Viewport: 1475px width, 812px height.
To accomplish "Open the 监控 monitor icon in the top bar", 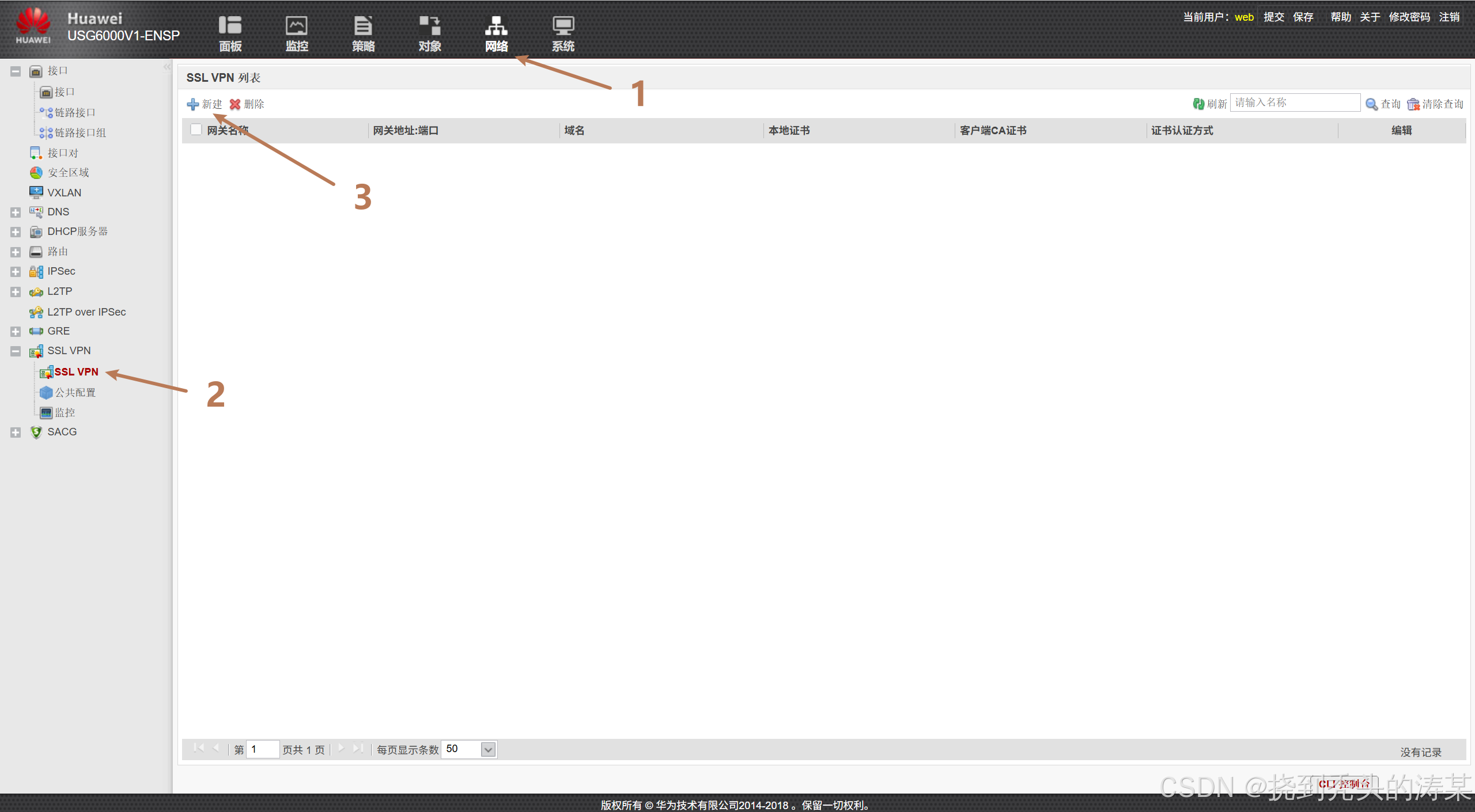I will (297, 26).
